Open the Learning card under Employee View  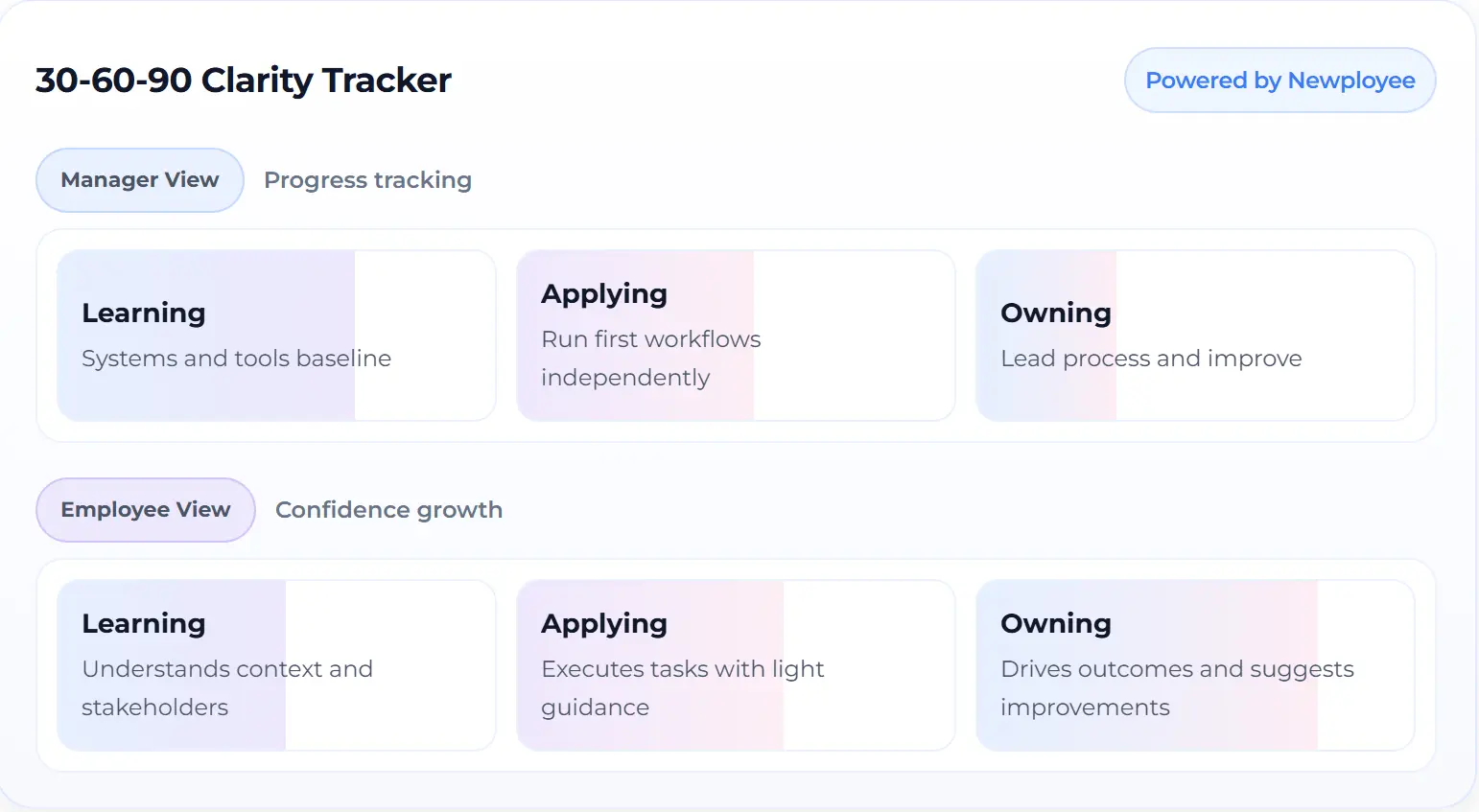(x=275, y=664)
